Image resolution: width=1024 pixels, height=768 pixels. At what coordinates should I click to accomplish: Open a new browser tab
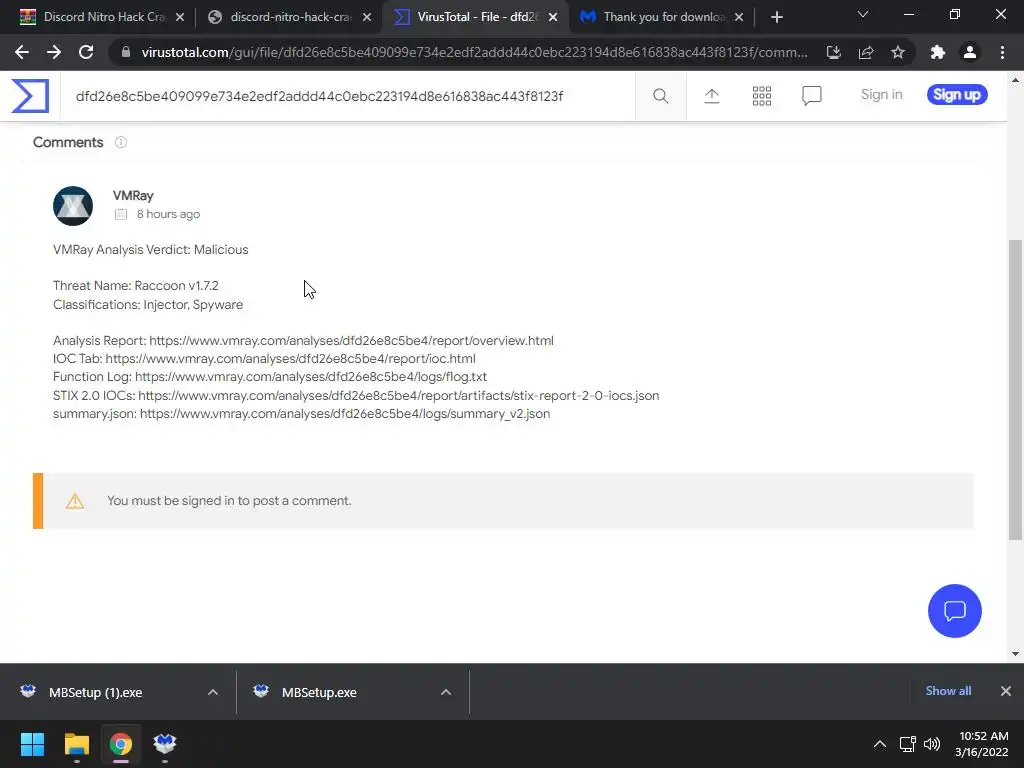[776, 17]
